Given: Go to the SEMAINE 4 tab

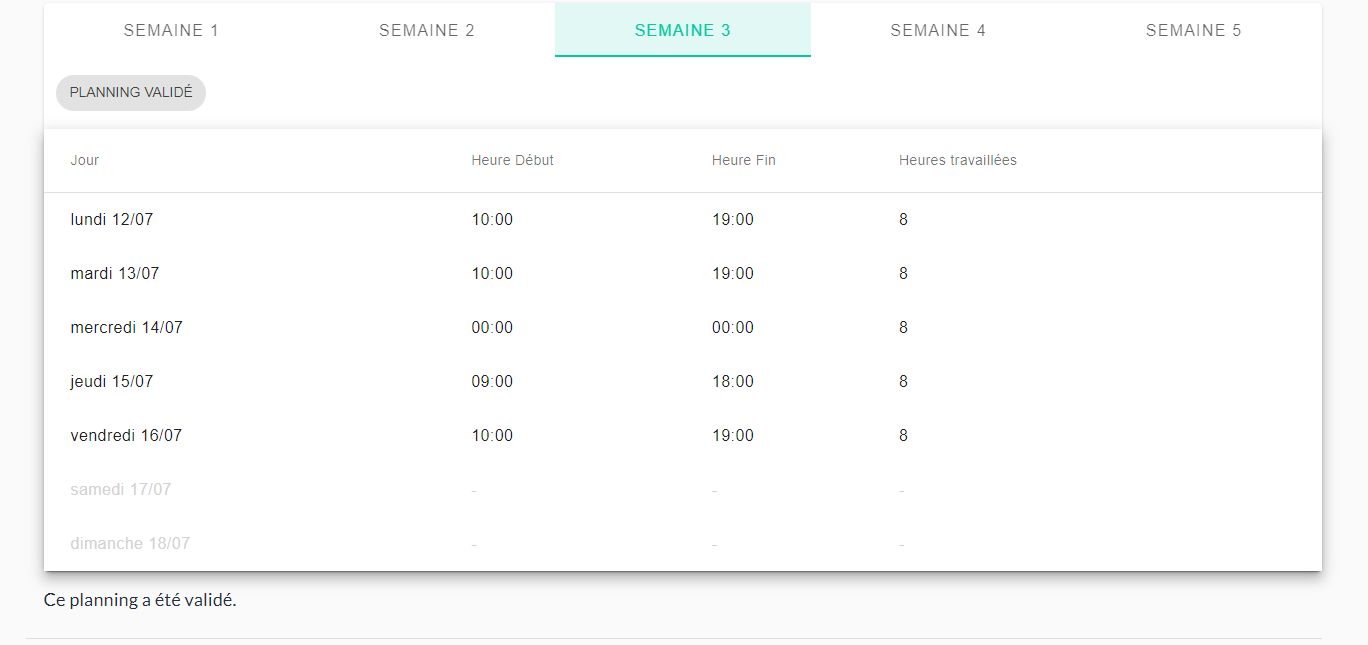Looking at the screenshot, I should pyautogui.click(x=938, y=30).
